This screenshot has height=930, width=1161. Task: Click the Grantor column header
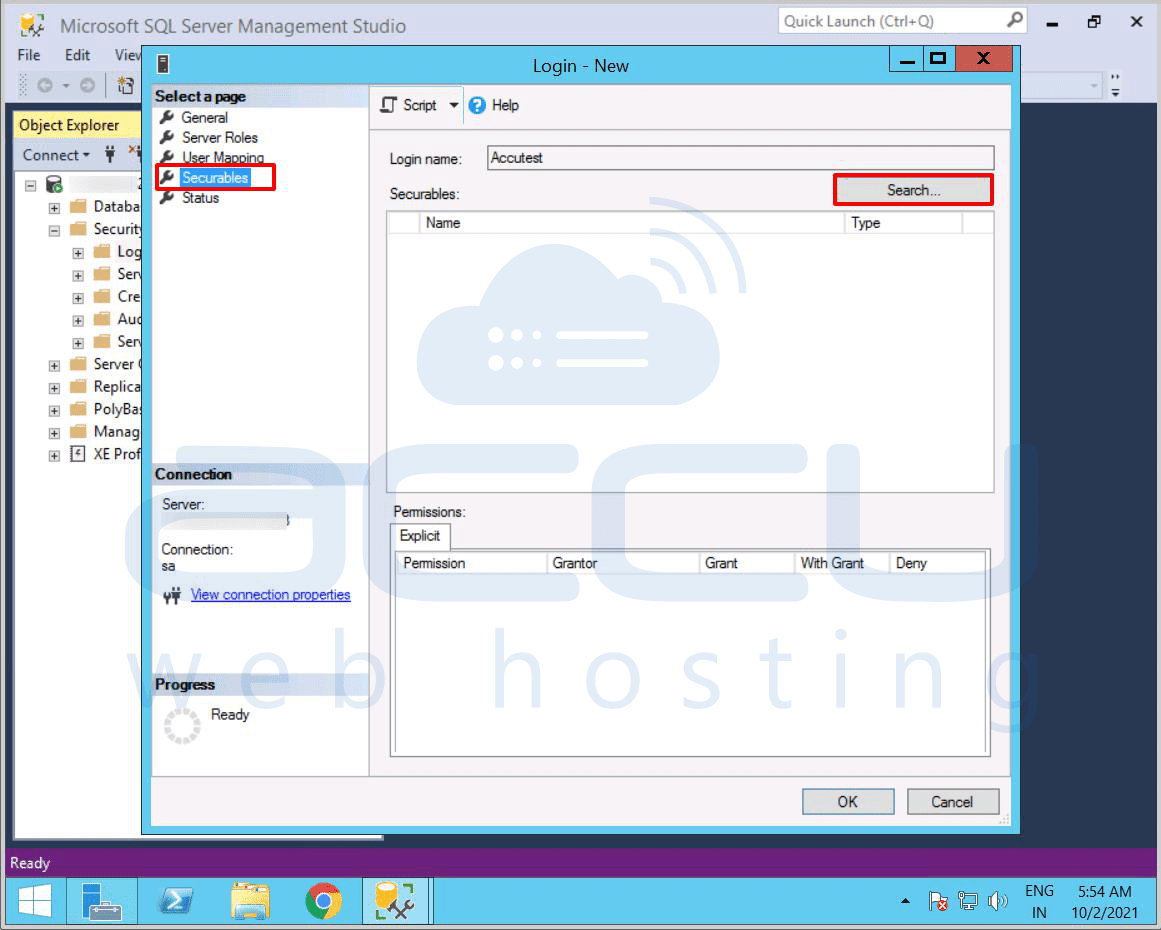click(x=623, y=563)
